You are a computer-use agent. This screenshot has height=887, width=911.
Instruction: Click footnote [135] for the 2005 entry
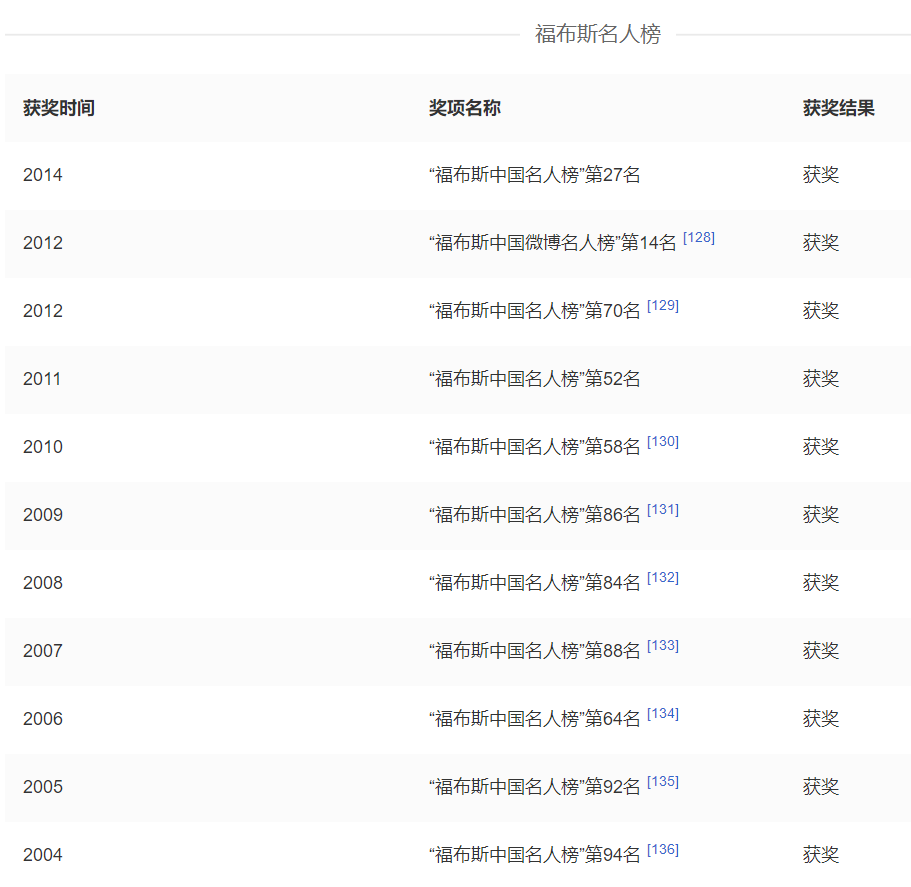[x=662, y=782]
